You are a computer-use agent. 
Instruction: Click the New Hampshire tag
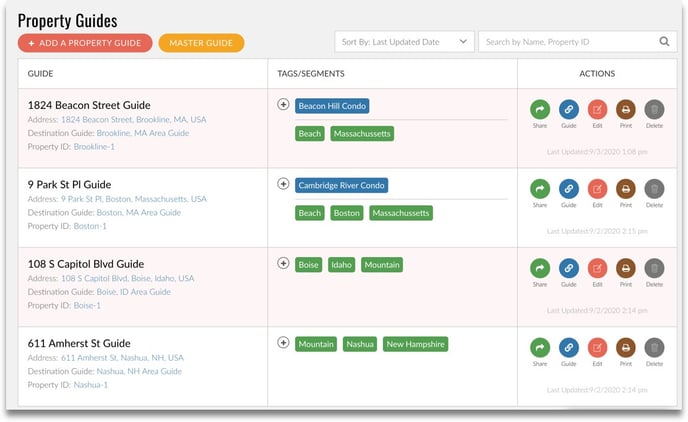[x=416, y=344]
